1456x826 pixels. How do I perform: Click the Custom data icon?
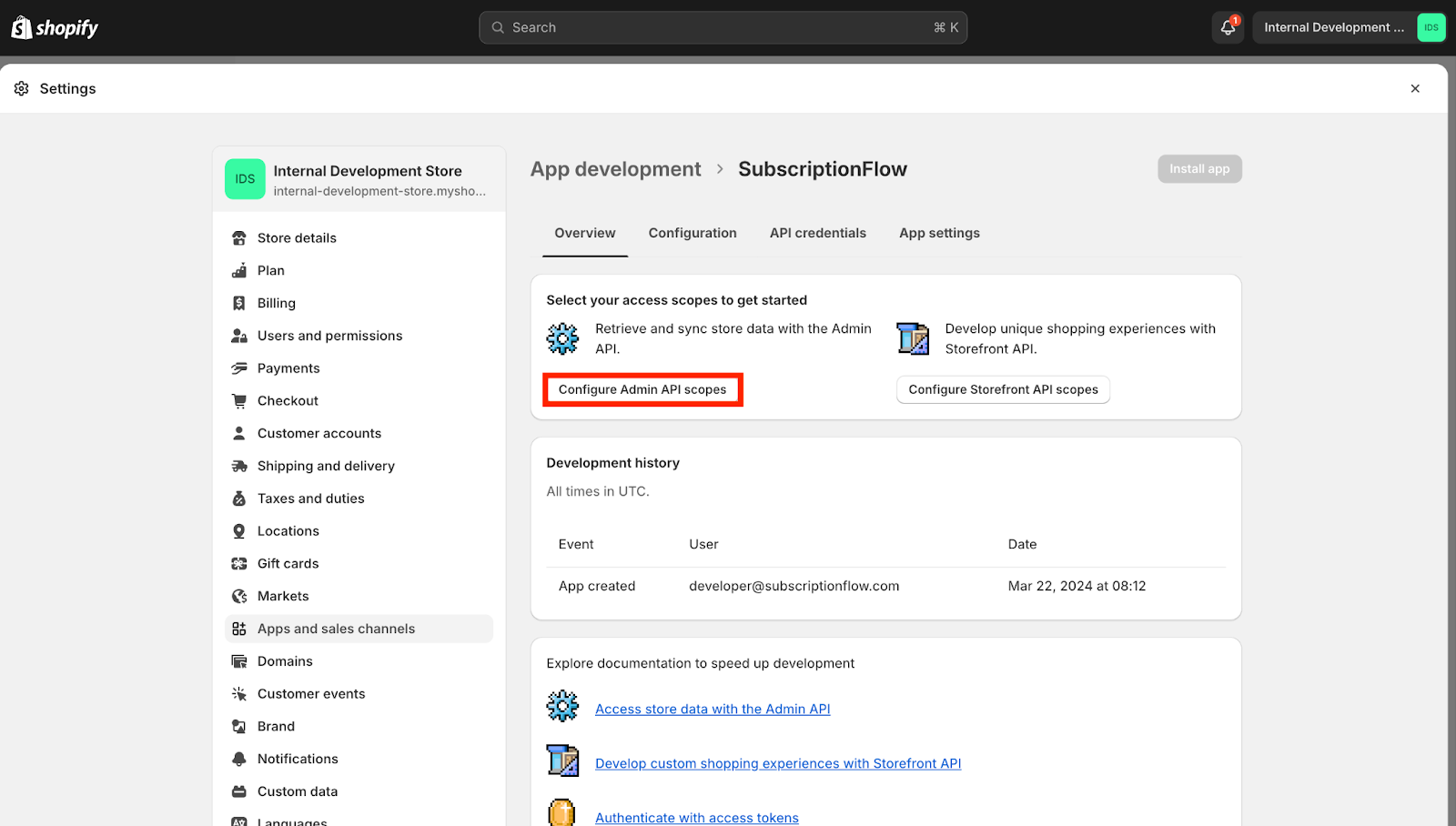pyautogui.click(x=239, y=791)
